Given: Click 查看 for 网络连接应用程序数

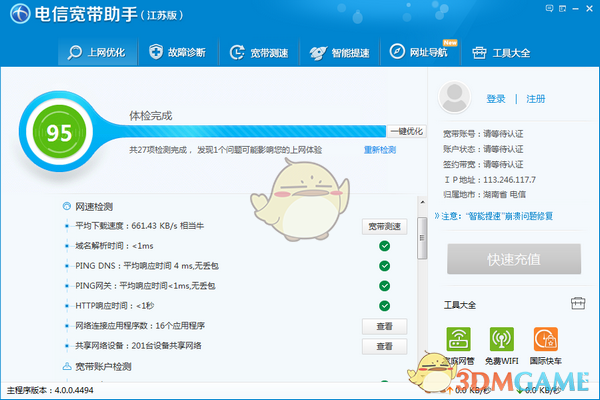Looking at the screenshot, I should 384,326.
